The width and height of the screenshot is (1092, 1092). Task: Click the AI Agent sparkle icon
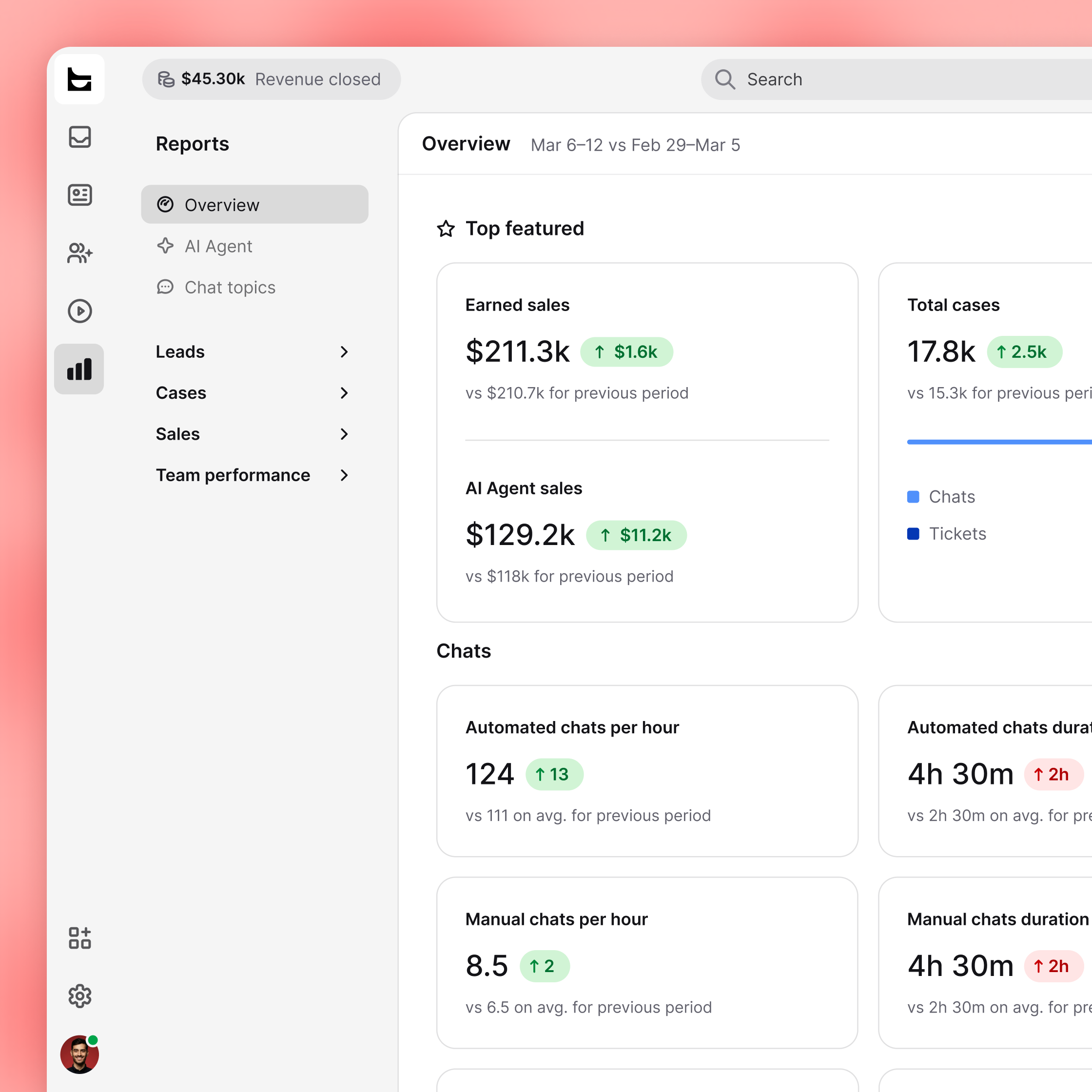point(165,246)
